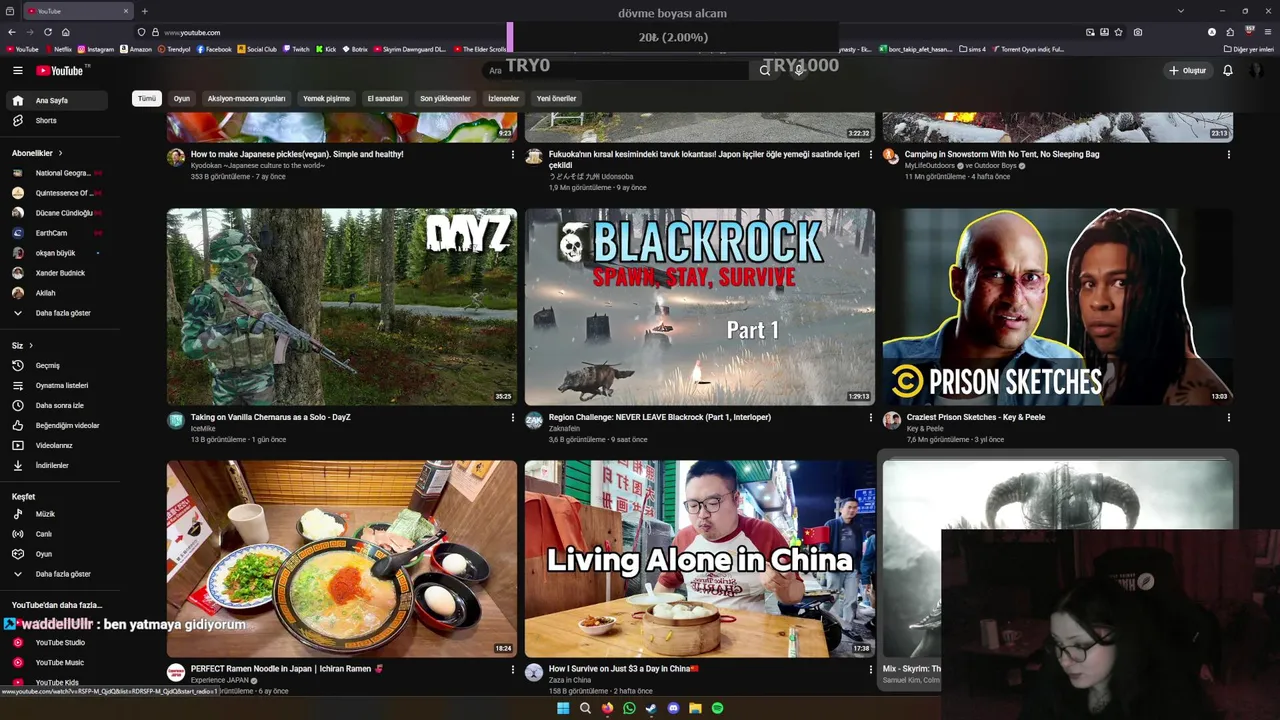This screenshot has height=720, width=1280.
Task: Select the Tümü filter chip
Action: tap(147, 98)
